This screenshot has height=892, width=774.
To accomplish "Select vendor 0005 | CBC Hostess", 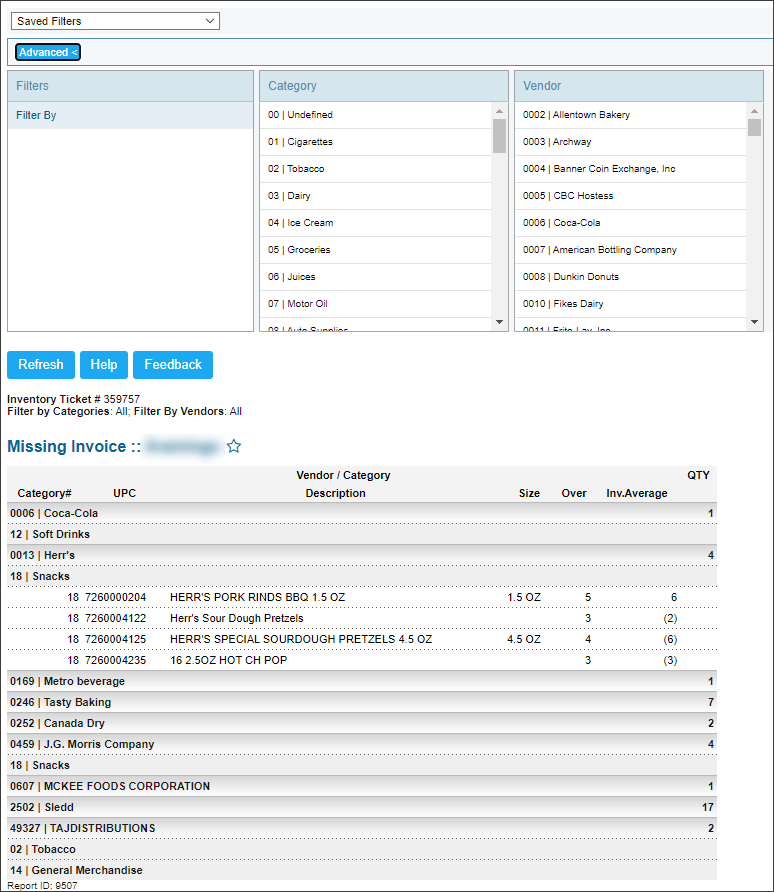I will point(630,196).
